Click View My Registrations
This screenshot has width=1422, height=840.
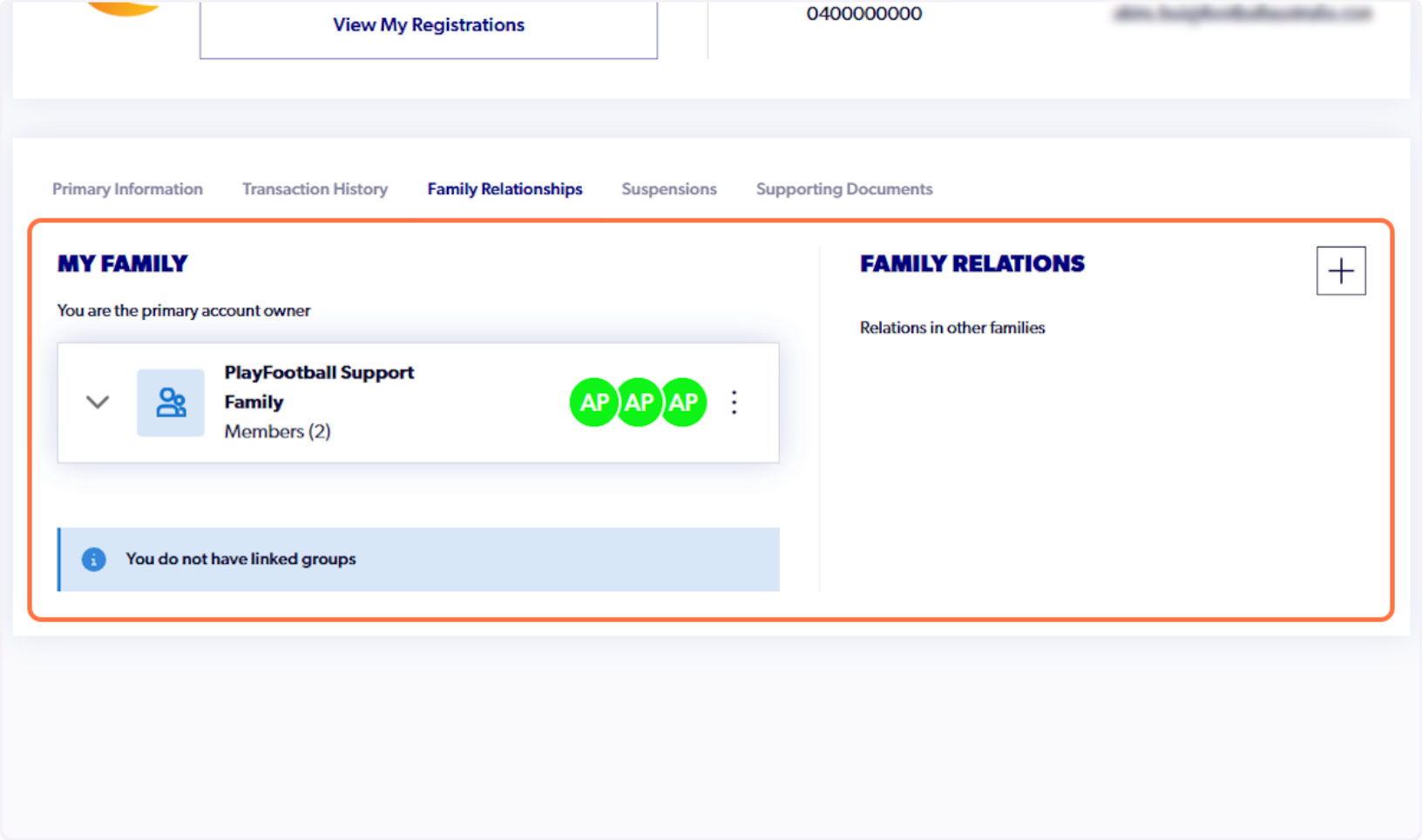428,24
